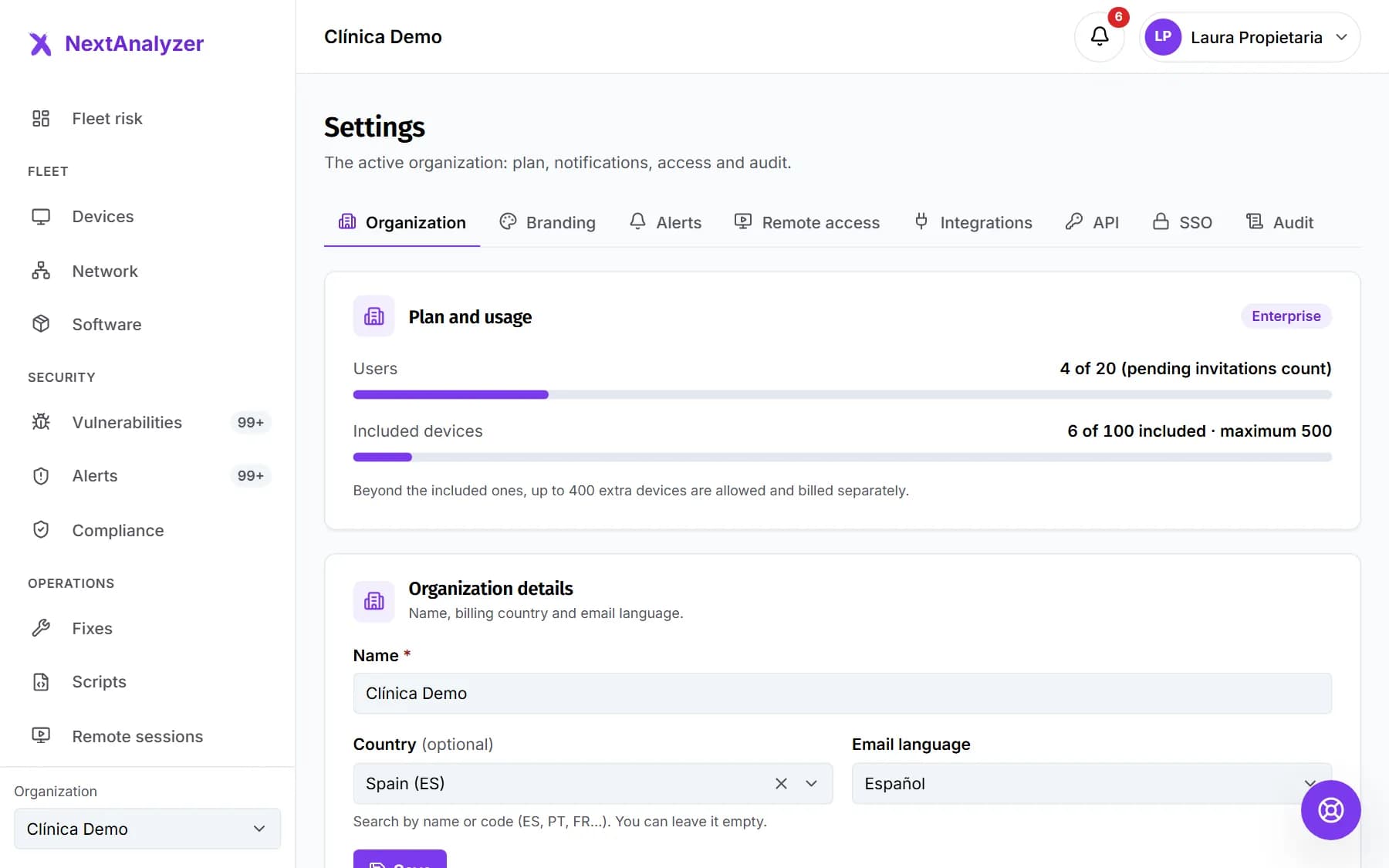Select the SSO tab
The width and height of the screenshot is (1389, 868).
[x=1182, y=223]
